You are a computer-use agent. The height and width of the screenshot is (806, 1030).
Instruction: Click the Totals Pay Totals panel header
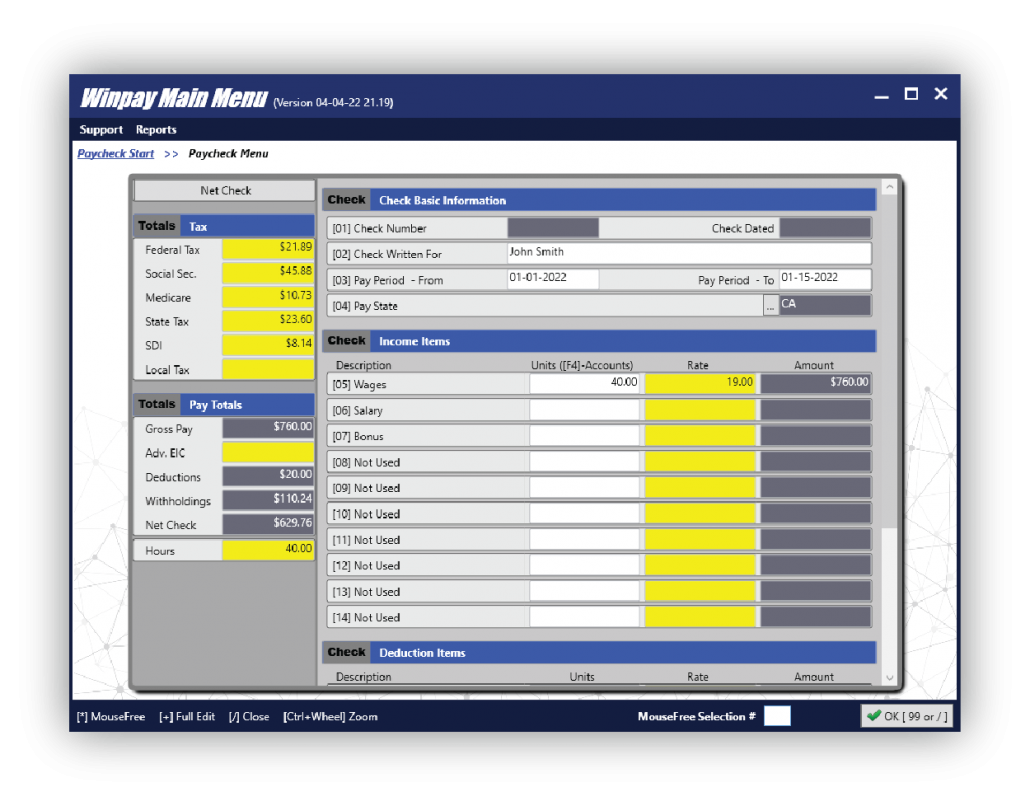pos(224,404)
